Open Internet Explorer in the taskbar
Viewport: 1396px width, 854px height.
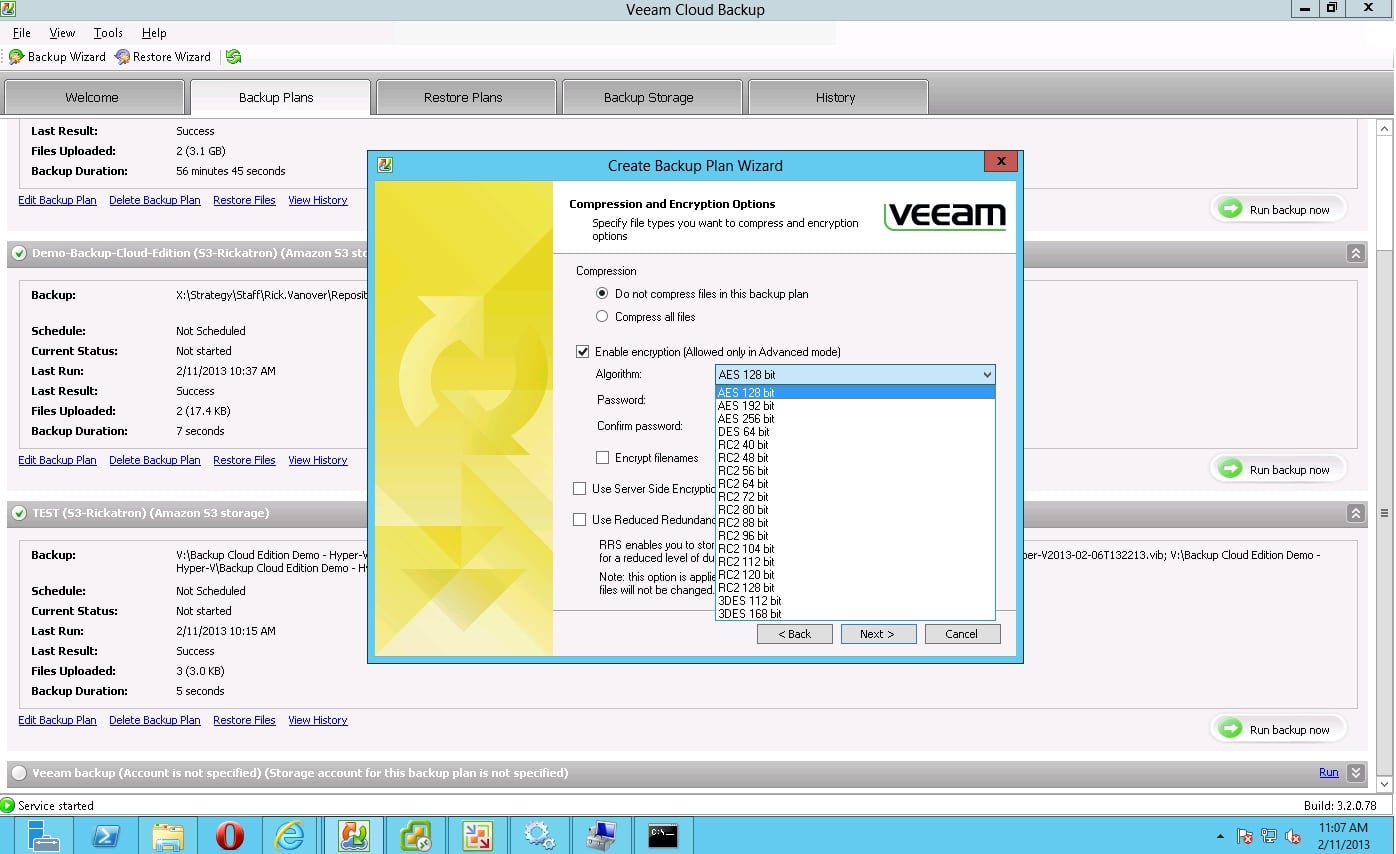(x=290, y=834)
